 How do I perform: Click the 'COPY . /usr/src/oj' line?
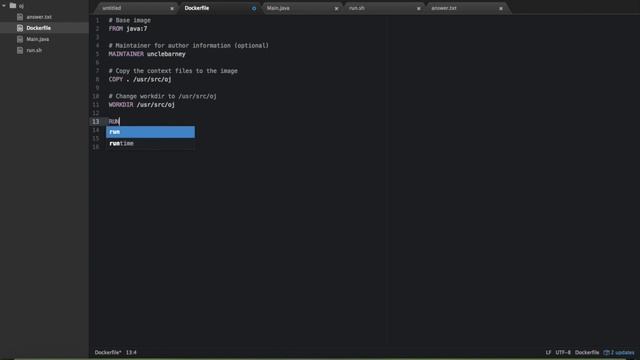(x=140, y=80)
